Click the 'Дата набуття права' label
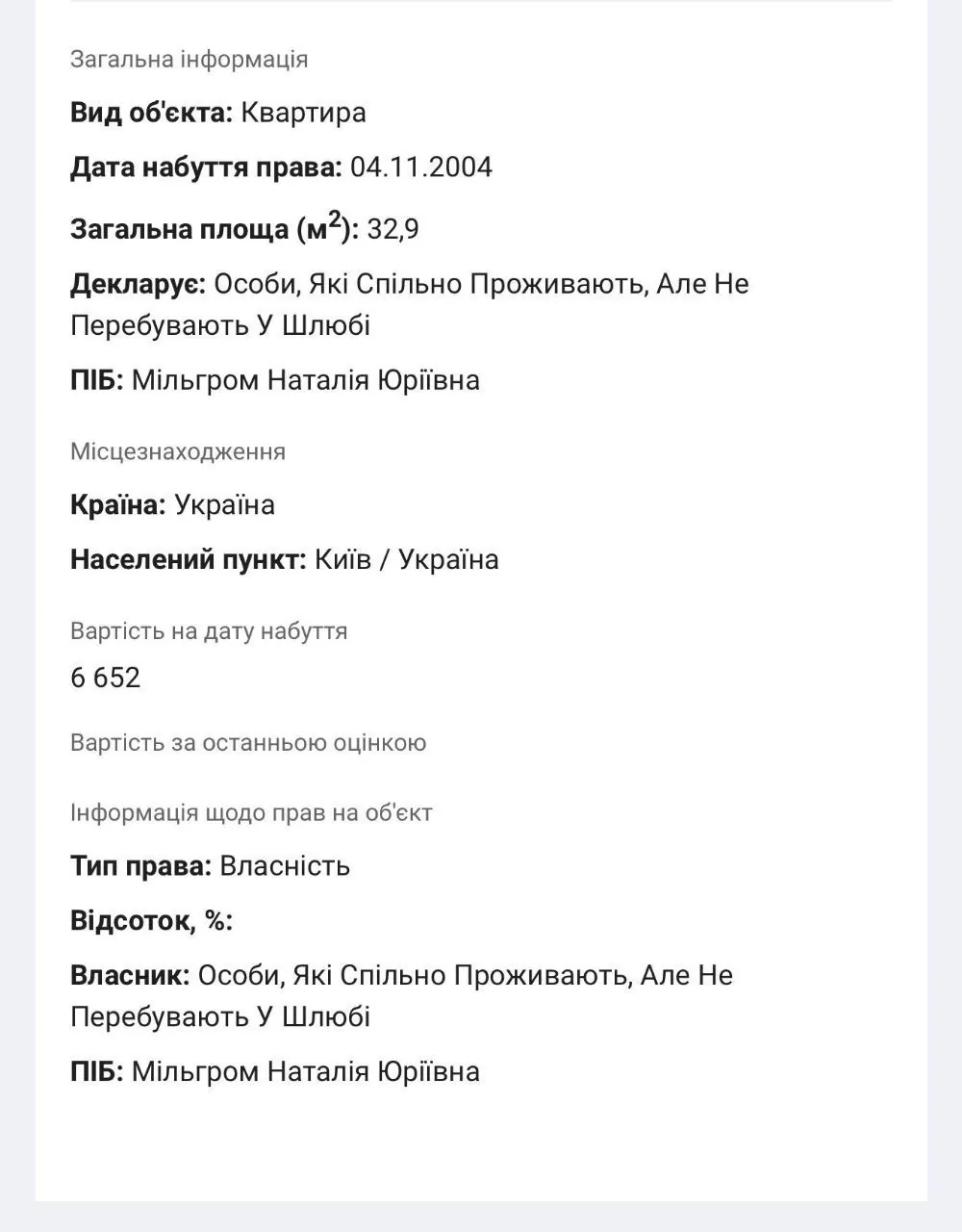 click(x=206, y=167)
